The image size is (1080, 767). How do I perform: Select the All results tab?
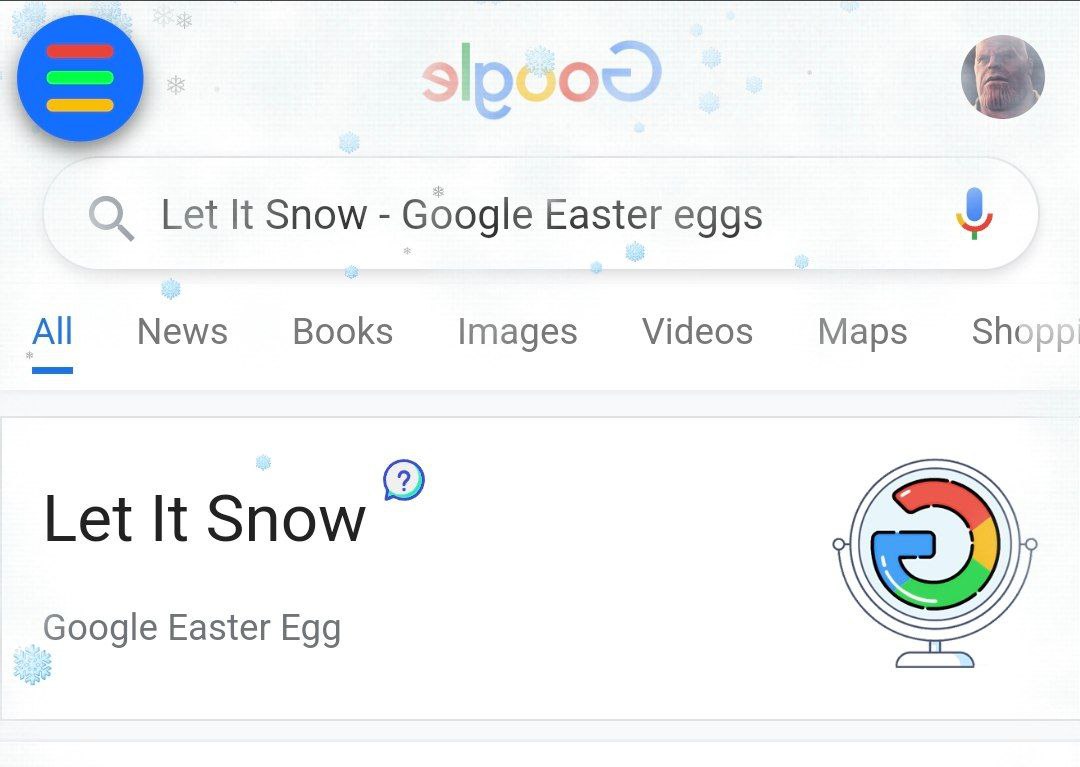coord(52,332)
